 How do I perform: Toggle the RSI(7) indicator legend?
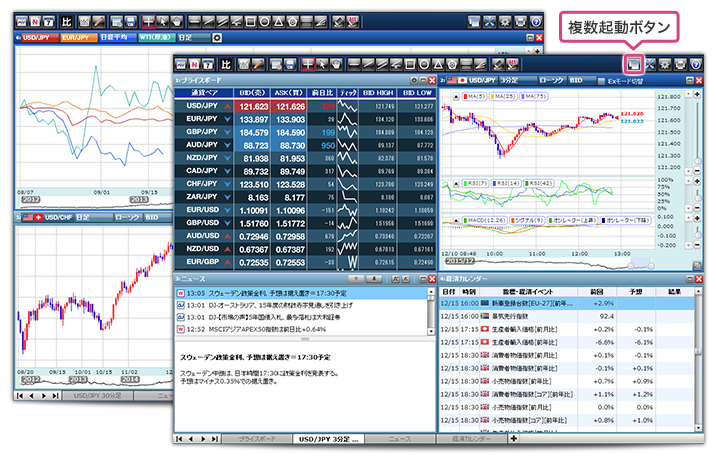click(475, 183)
